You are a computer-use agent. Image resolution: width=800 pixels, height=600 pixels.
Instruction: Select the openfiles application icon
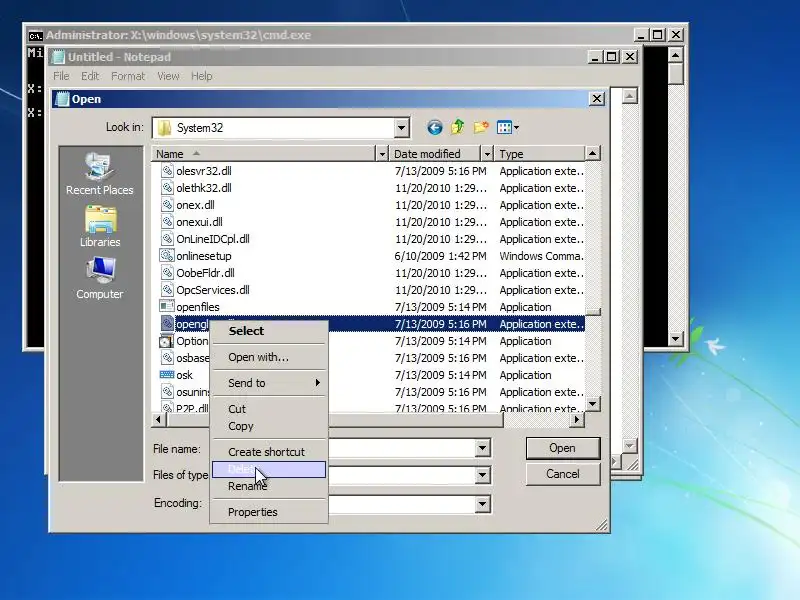point(167,307)
